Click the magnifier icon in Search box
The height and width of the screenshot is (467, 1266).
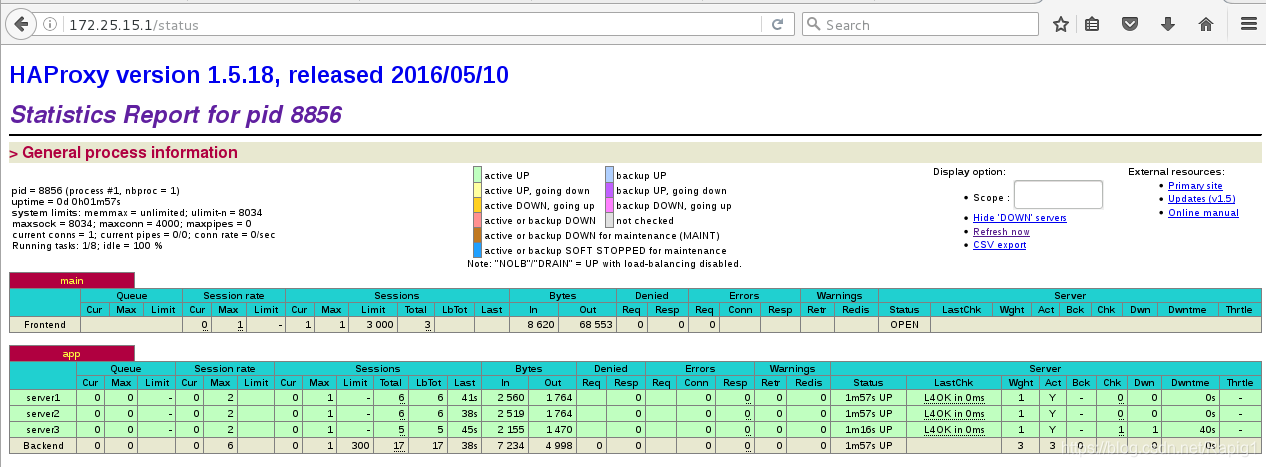813,24
